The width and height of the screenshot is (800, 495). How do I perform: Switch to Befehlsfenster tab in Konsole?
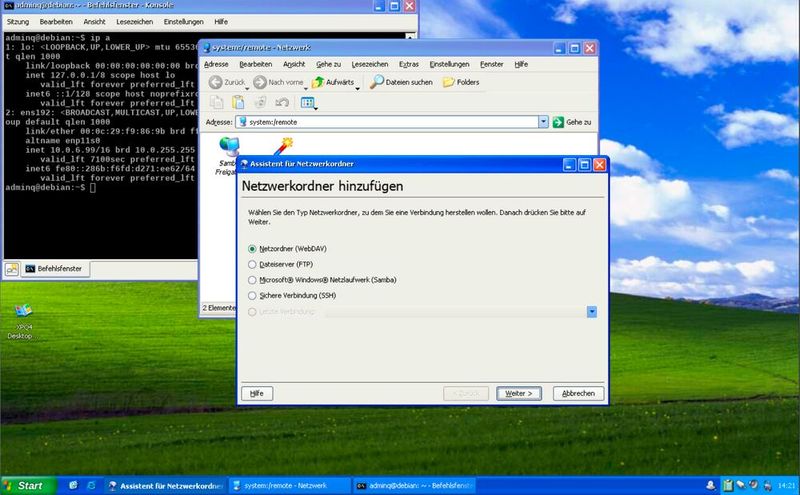tap(55, 269)
